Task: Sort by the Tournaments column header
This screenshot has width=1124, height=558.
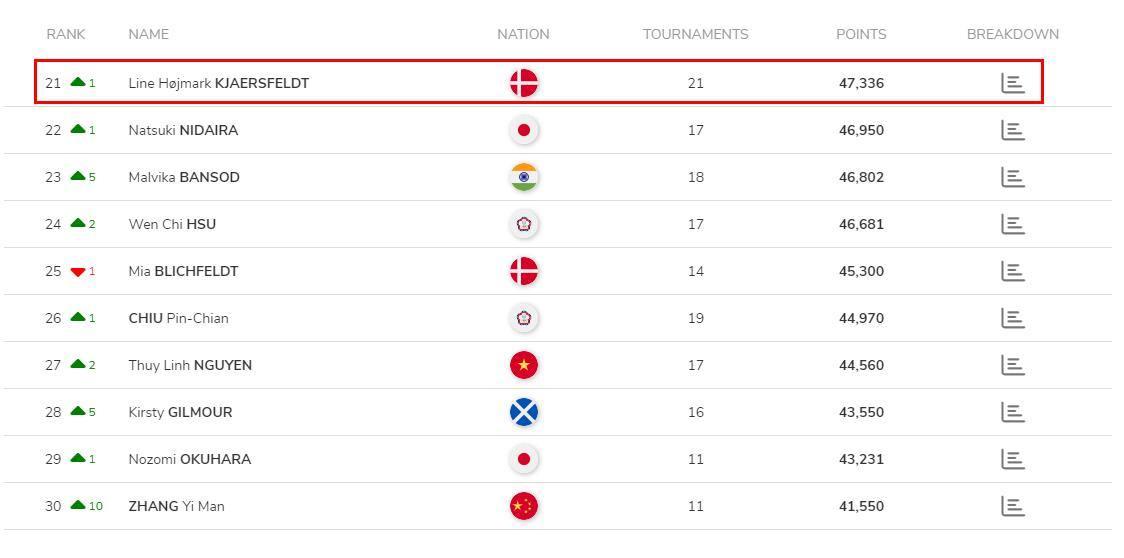Action: click(695, 34)
